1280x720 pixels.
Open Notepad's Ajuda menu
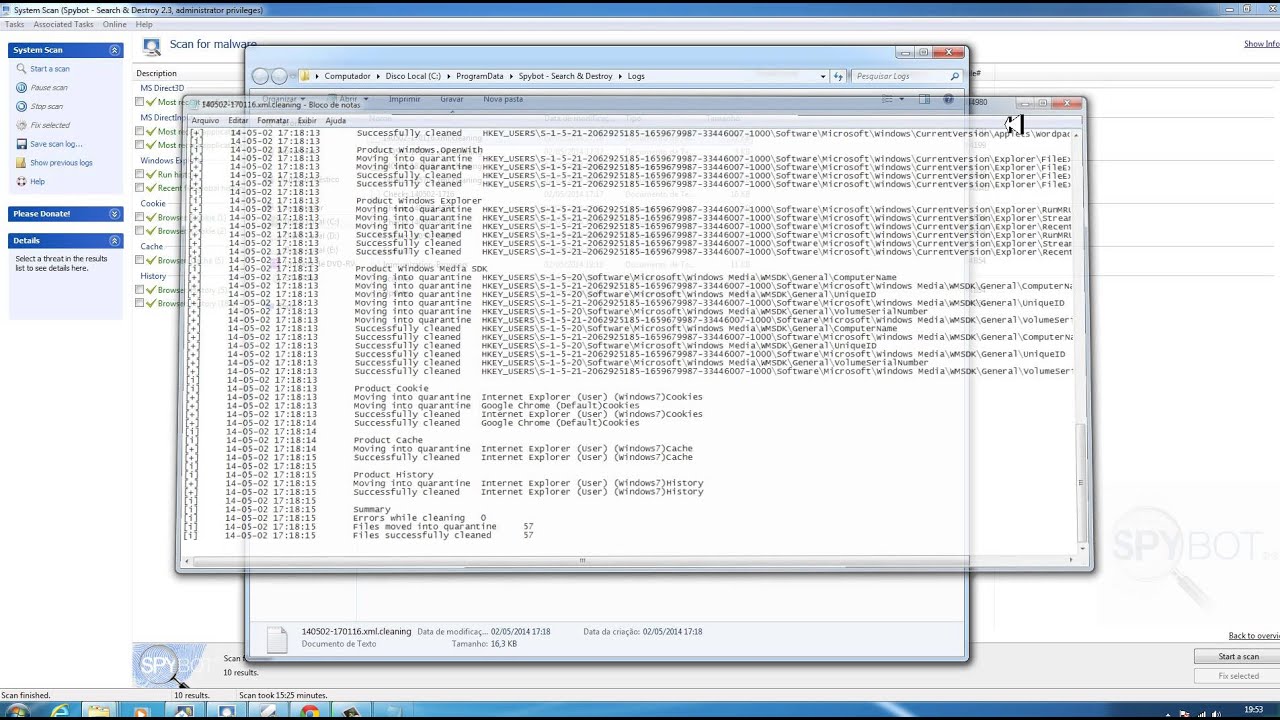336,121
